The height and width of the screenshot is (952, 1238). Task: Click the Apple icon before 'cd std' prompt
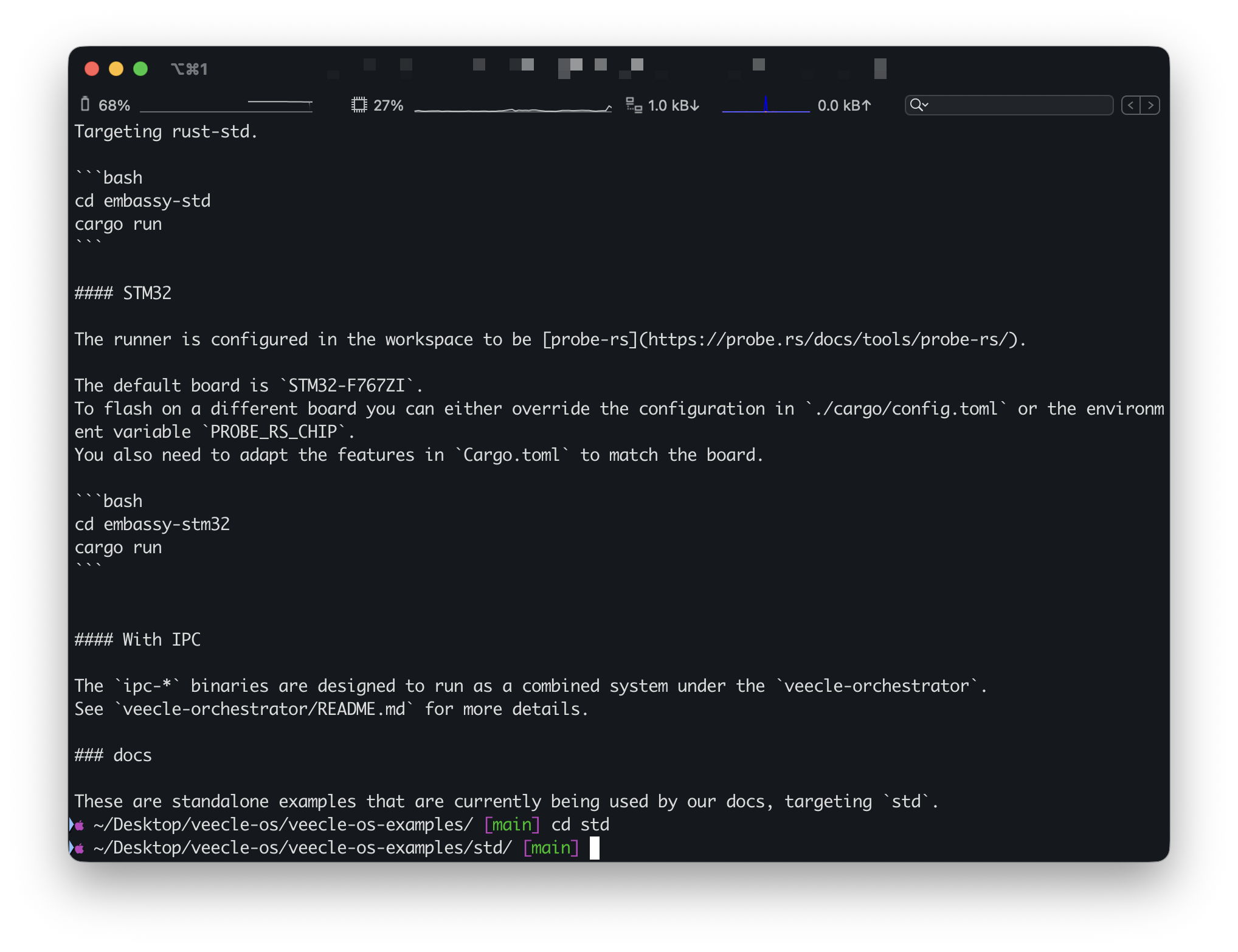[x=79, y=825]
